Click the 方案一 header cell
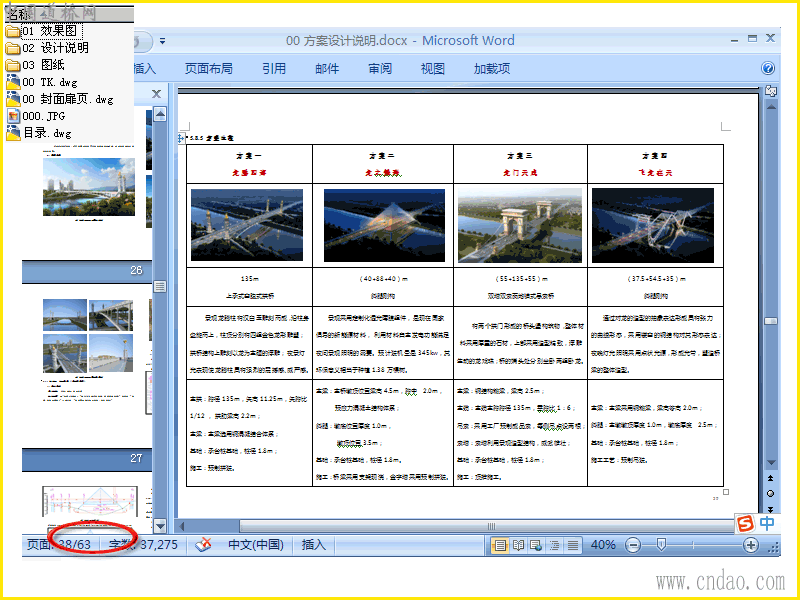This screenshot has height=600, width=800. click(249, 164)
